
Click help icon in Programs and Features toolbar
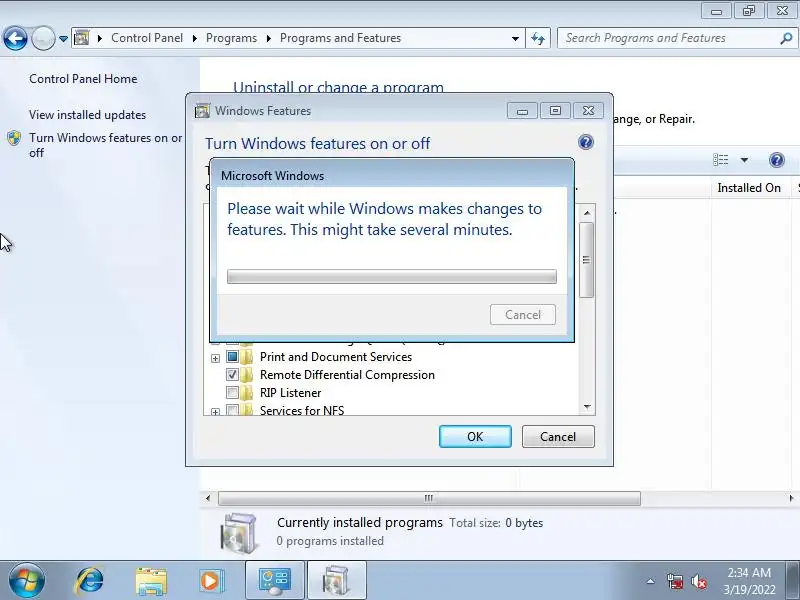777,160
